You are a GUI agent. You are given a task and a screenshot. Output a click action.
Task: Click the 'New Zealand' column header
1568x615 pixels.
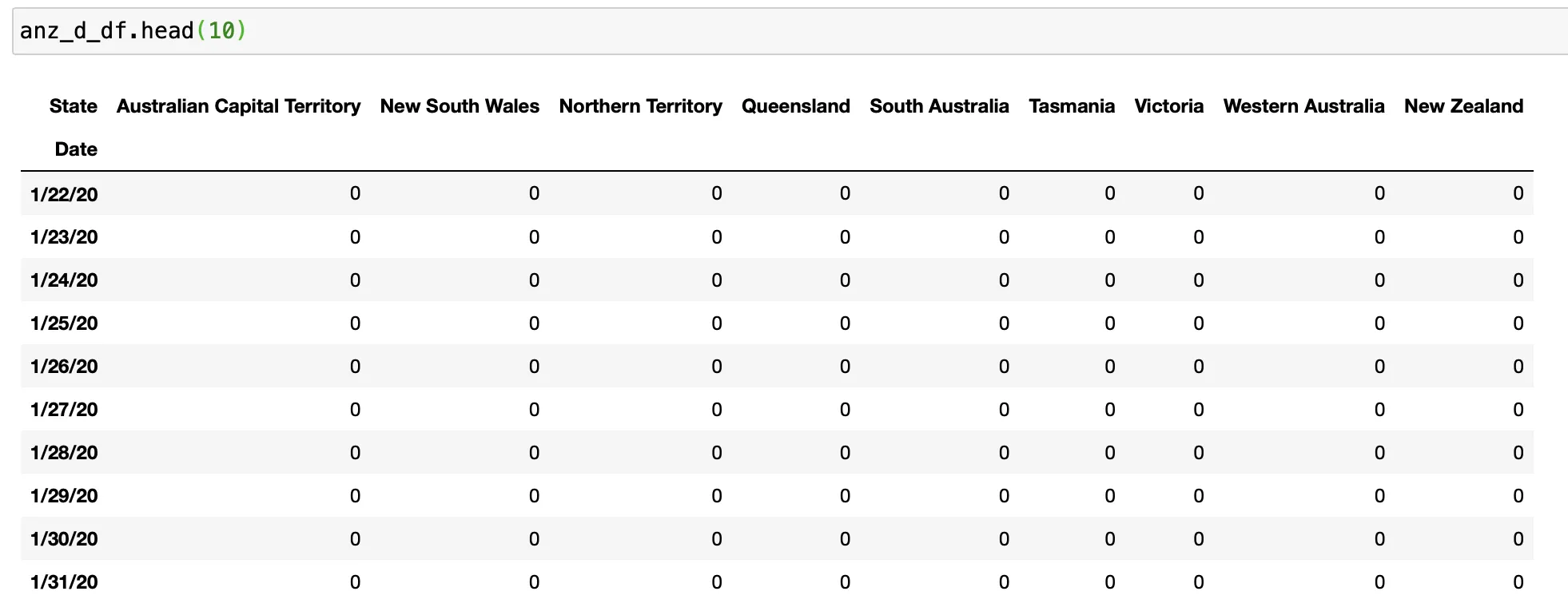tap(1464, 106)
